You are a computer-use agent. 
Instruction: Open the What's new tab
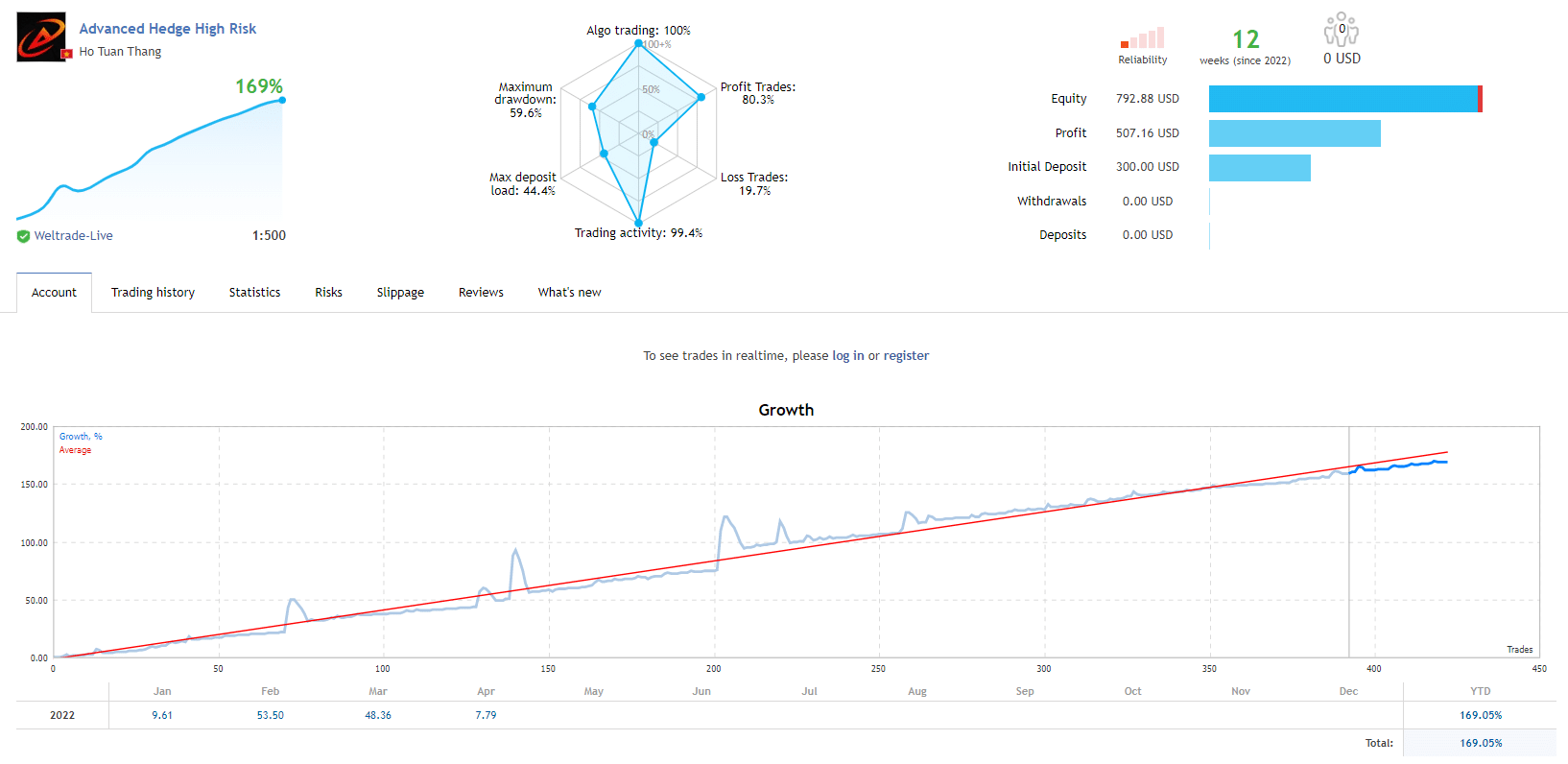569,293
